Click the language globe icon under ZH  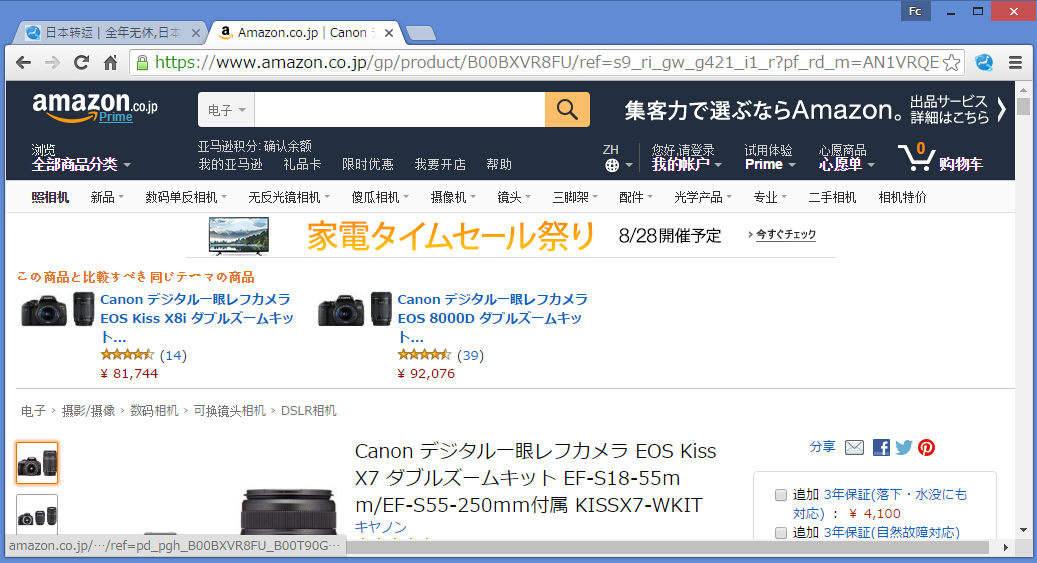[x=612, y=165]
